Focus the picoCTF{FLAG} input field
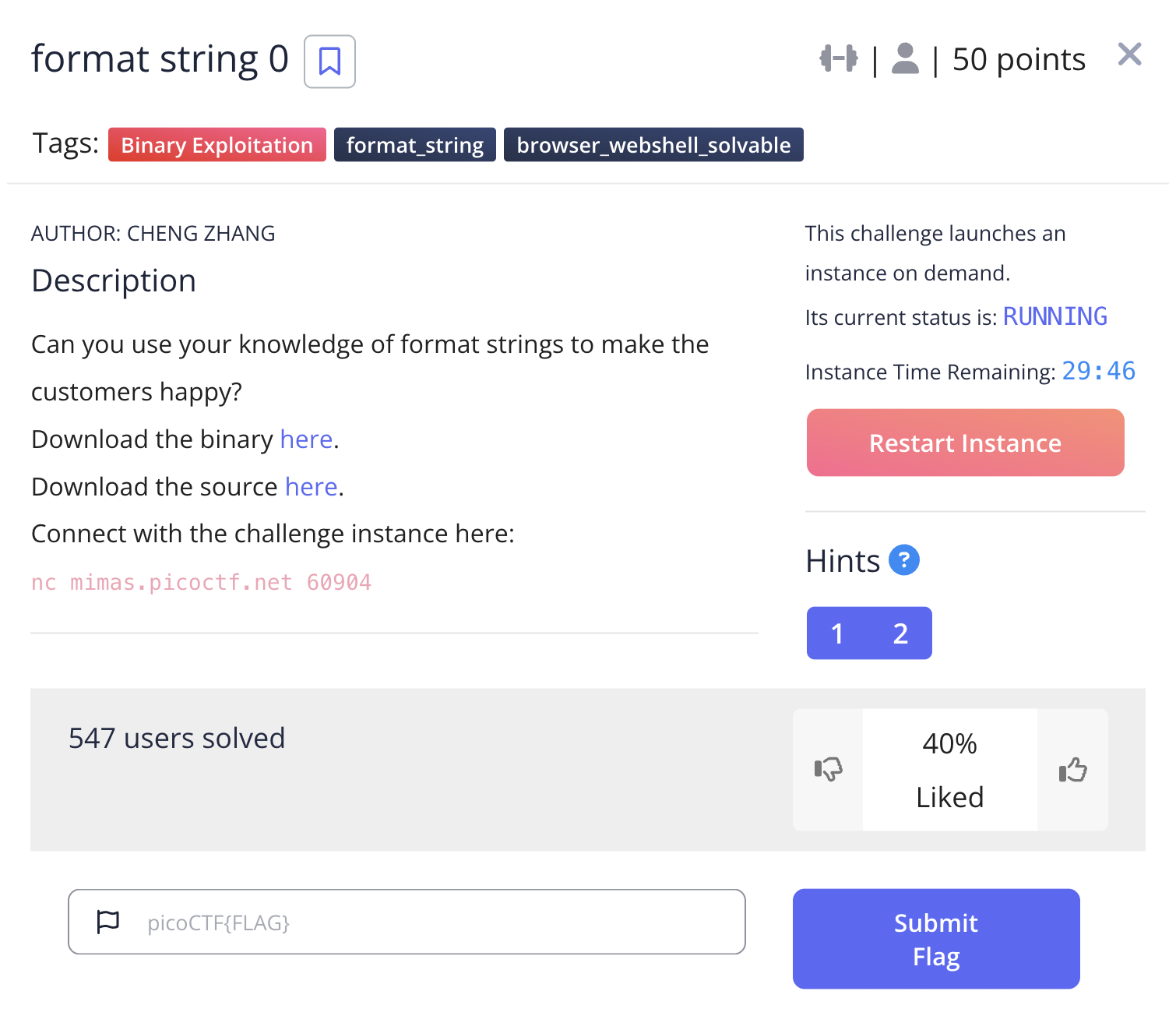The image size is (1176, 1030). 436,922
